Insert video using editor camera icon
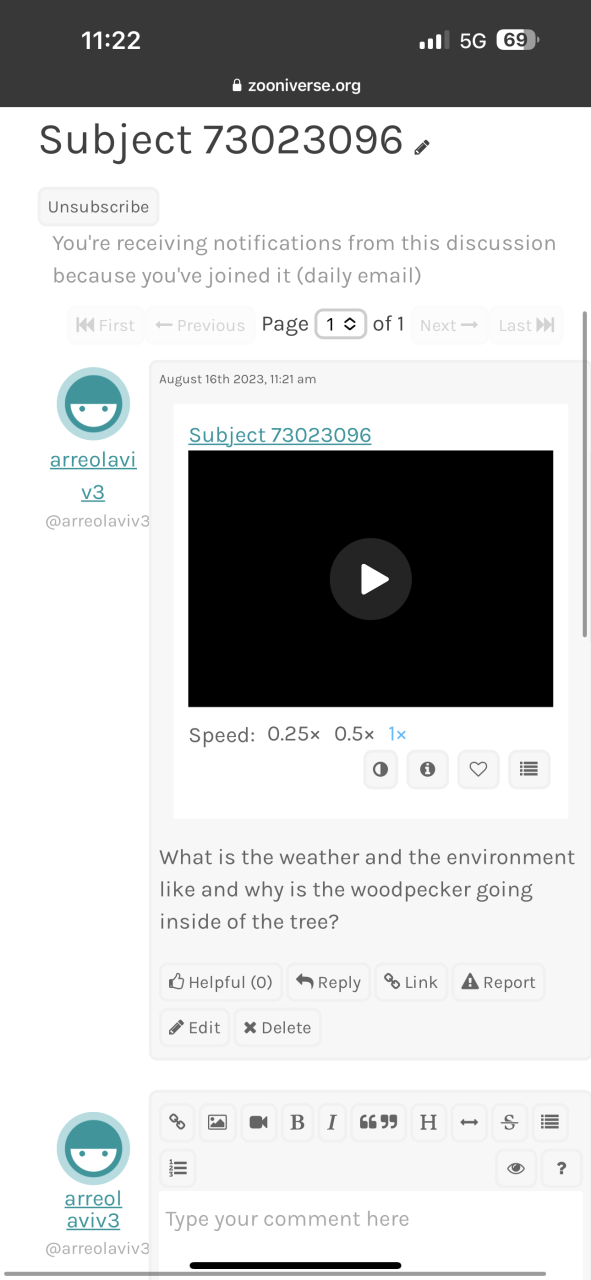 pyautogui.click(x=258, y=1122)
